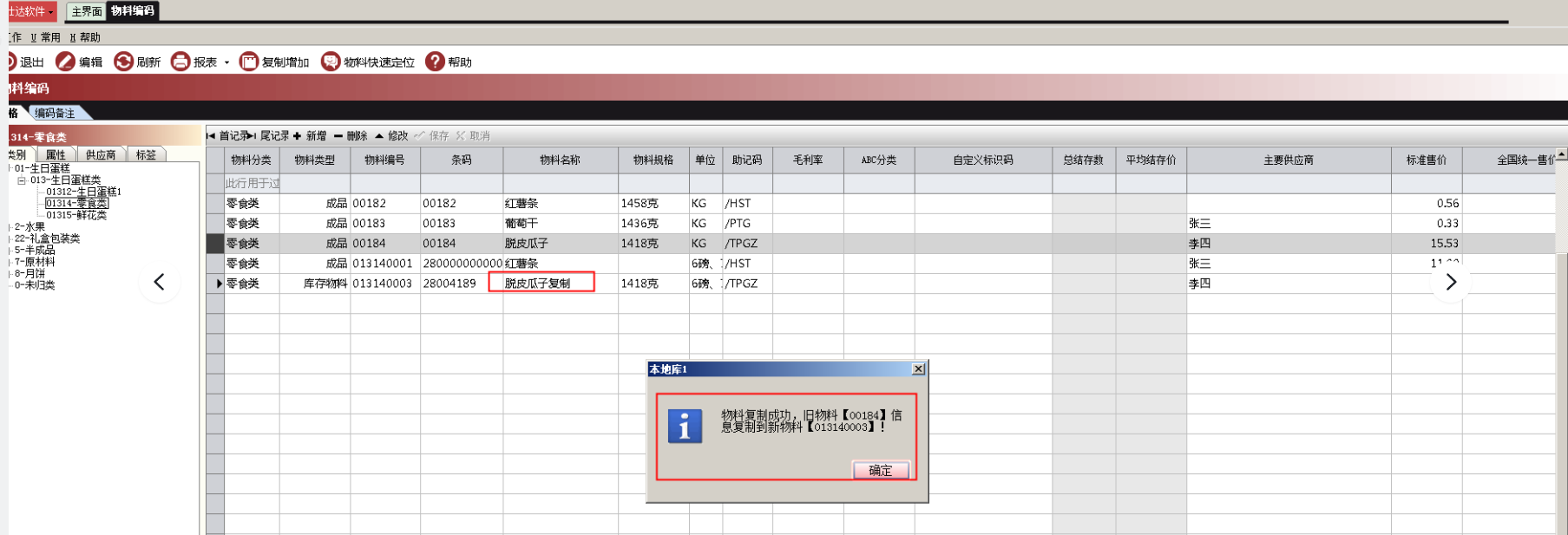The image size is (1568, 535).
Task: Click the cell 红薯条 in row 00182
Action: tap(561, 204)
